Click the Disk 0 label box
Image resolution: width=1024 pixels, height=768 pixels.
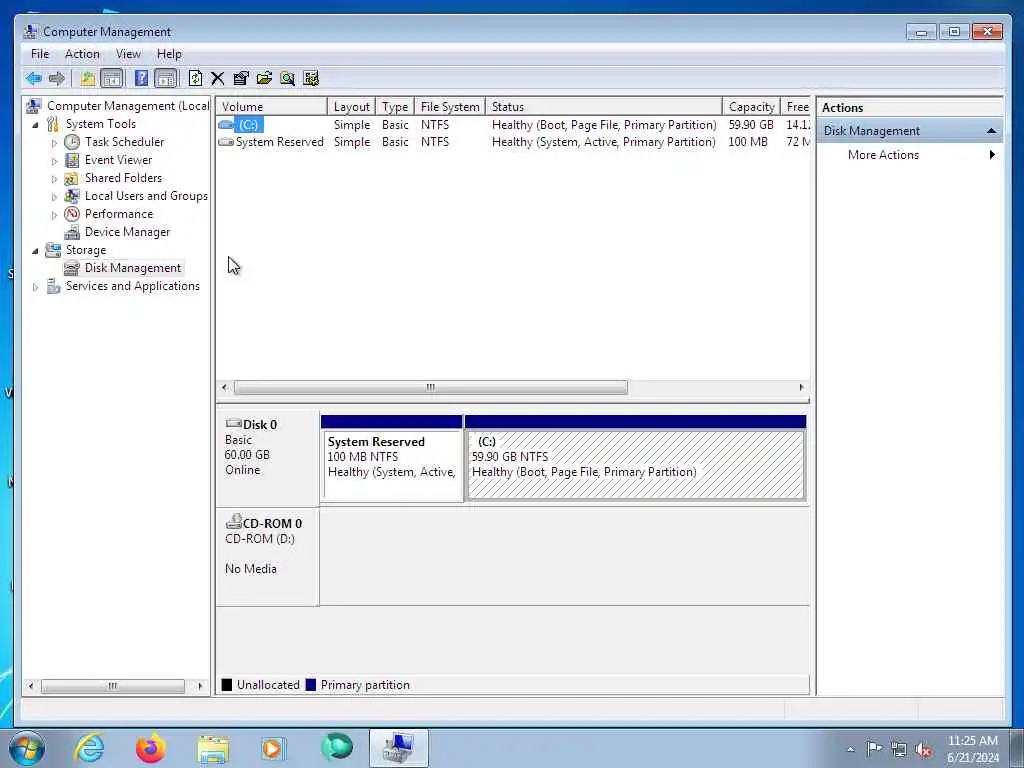click(x=268, y=457)
